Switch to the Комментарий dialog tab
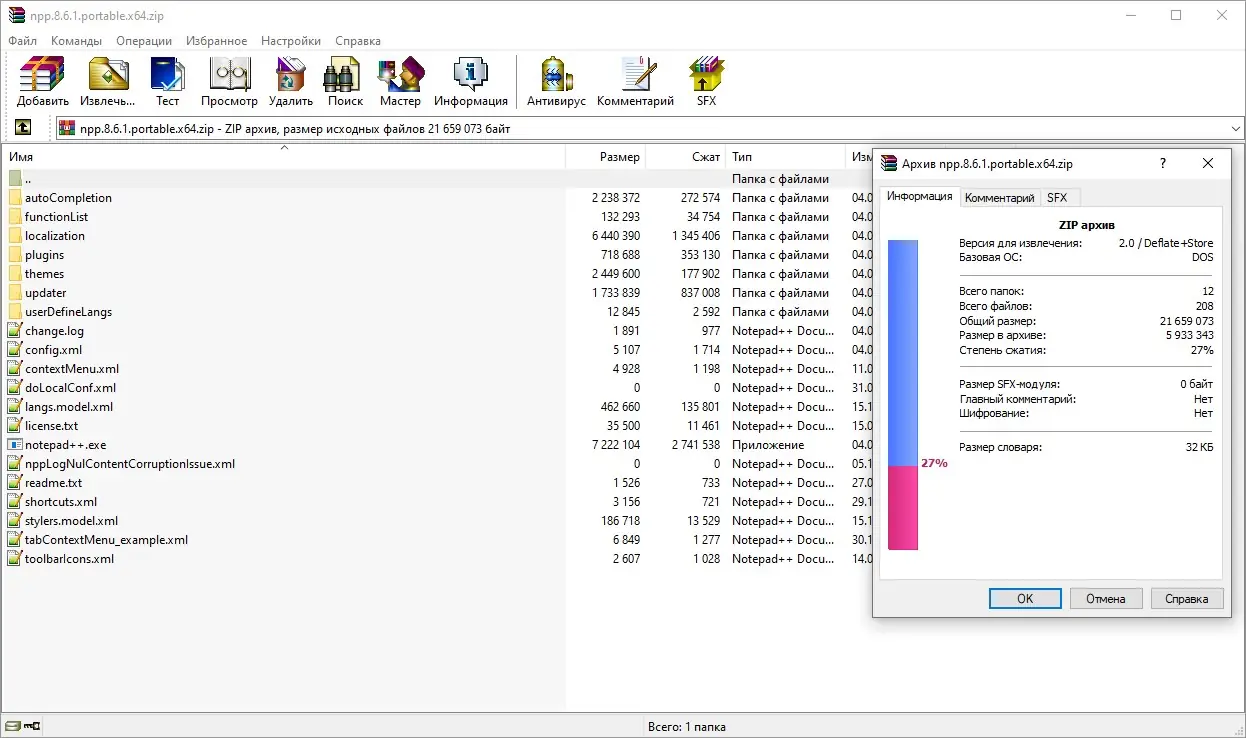The image size is (1246, 738). tap(999, 198)
